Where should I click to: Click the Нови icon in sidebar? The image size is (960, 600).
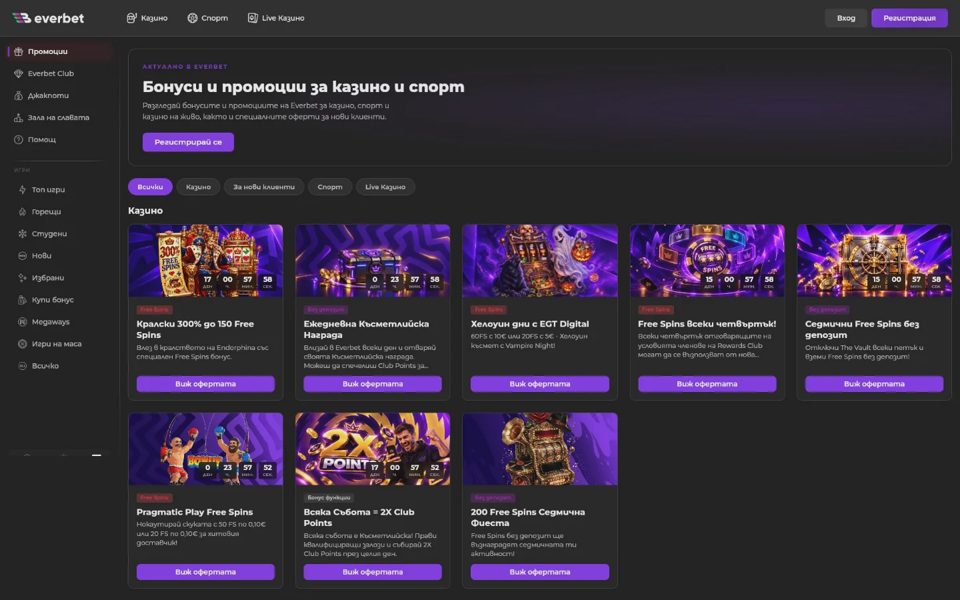(23, 256)
